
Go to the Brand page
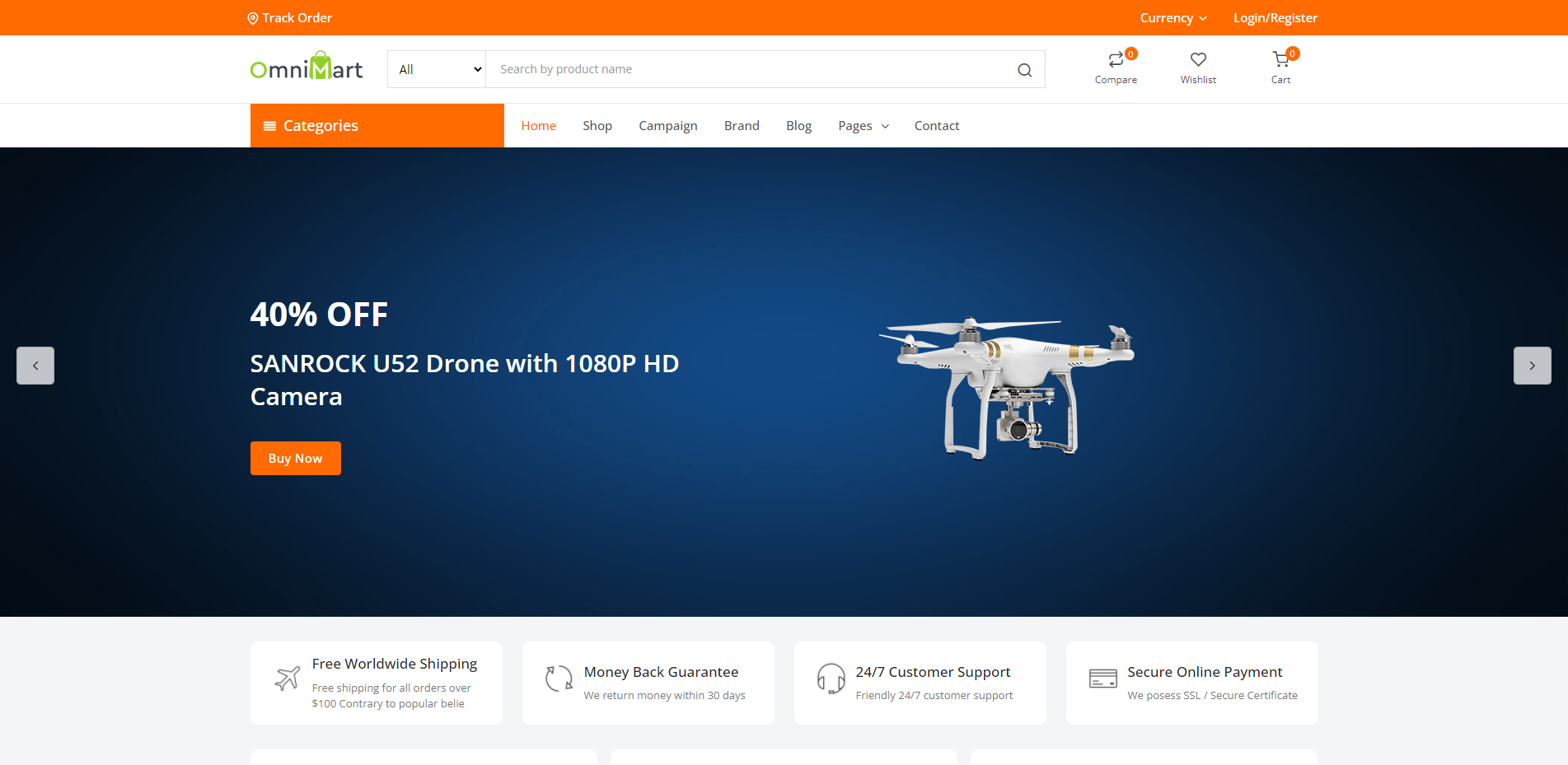(x=742, y=126)
